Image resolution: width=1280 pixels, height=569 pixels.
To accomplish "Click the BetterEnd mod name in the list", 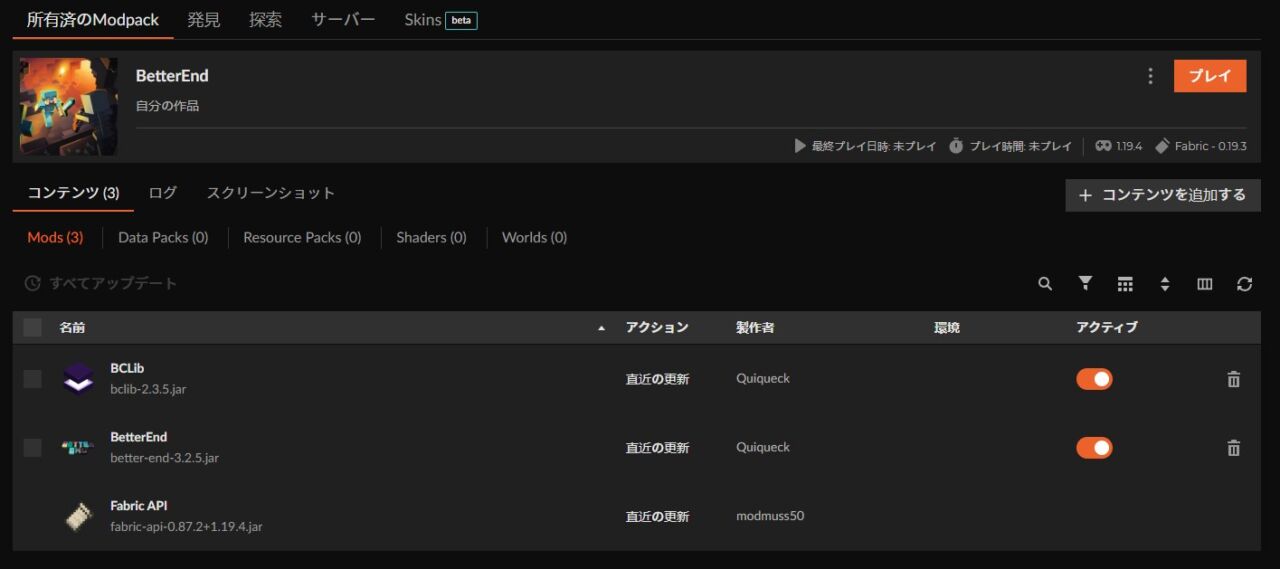I will pos(138,437).
